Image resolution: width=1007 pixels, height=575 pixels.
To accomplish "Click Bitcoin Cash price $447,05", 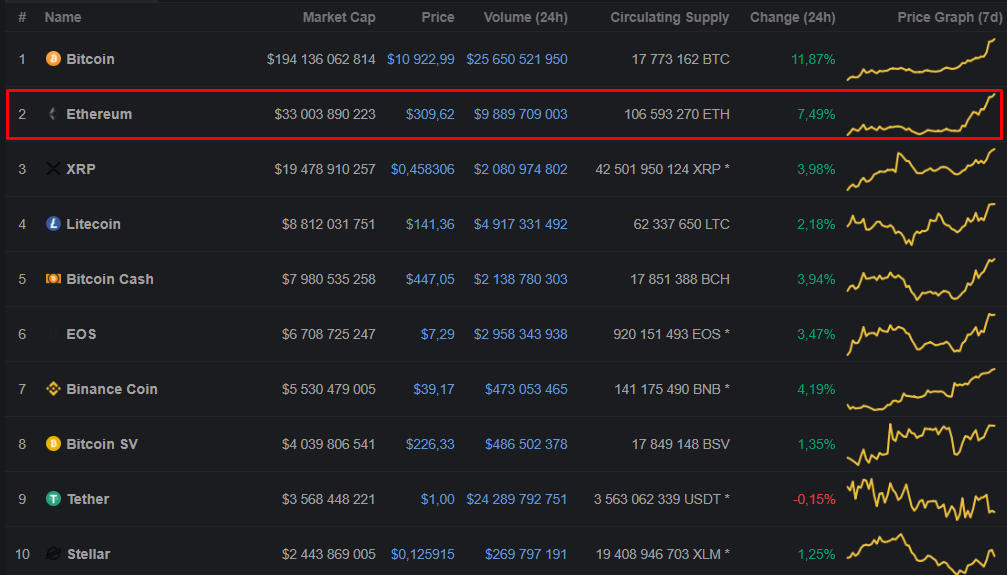I will [430, 279].
